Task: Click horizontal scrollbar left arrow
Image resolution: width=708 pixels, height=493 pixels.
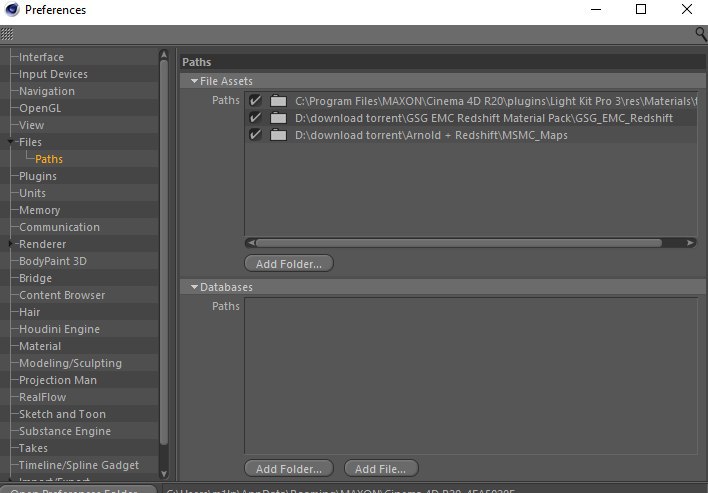Action: [251, 243]
